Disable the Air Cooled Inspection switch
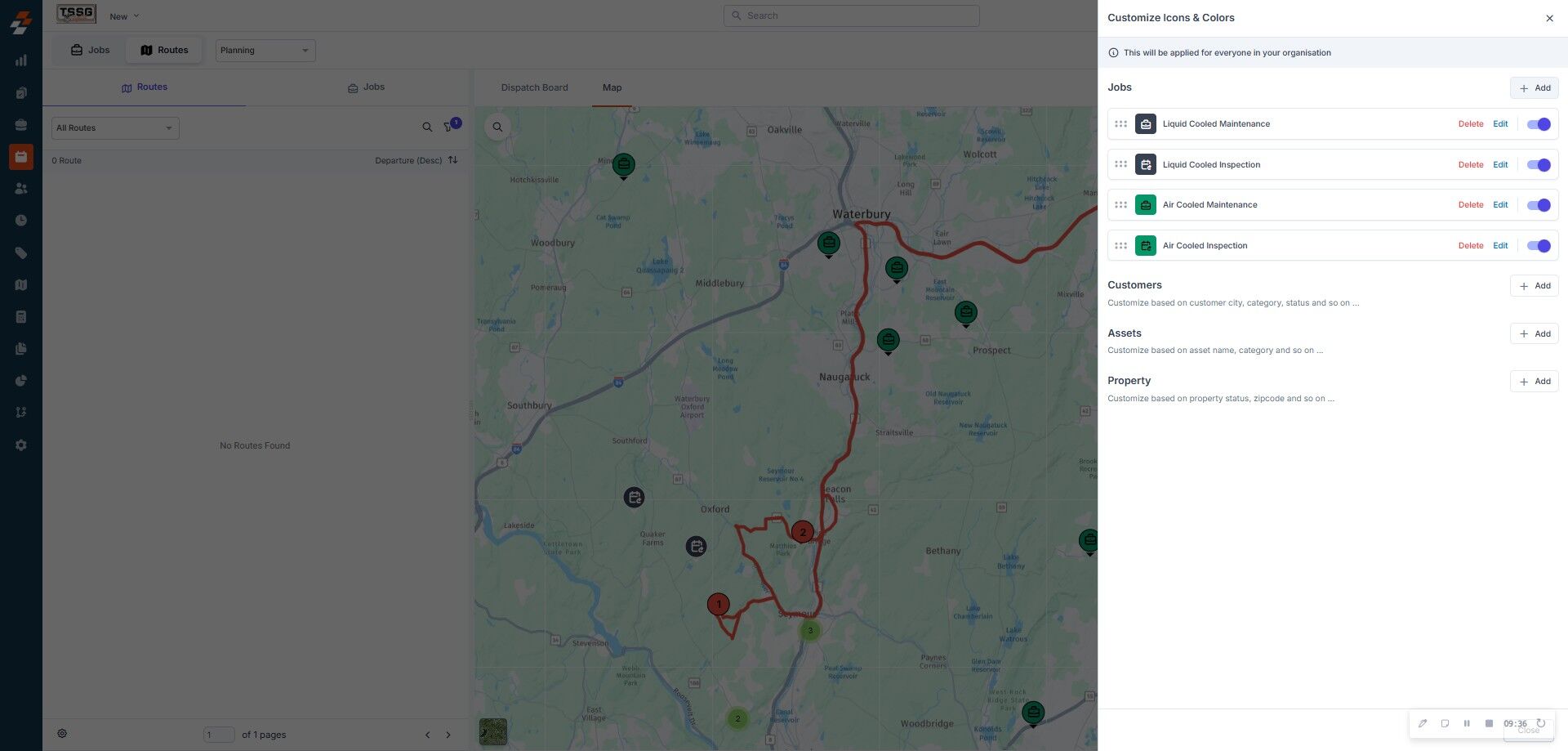The image size is (1568, 751). 1539,246
